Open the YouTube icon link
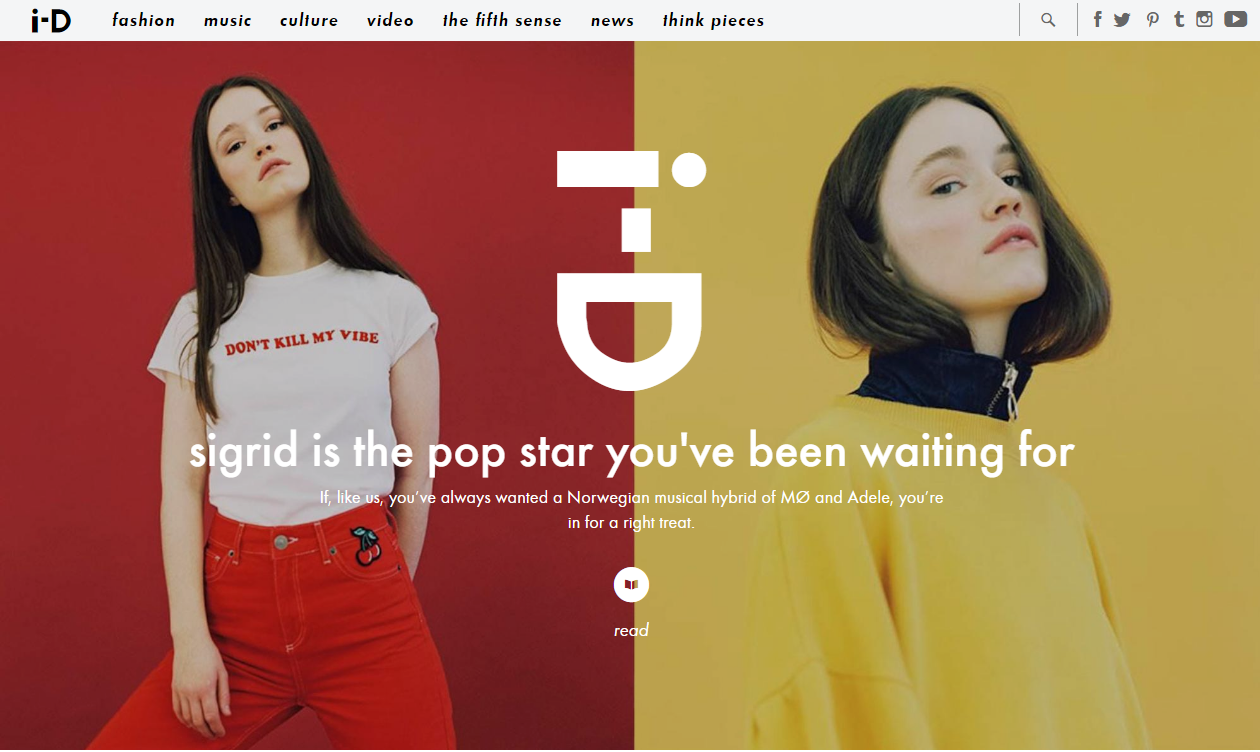 coord(1235,19)
